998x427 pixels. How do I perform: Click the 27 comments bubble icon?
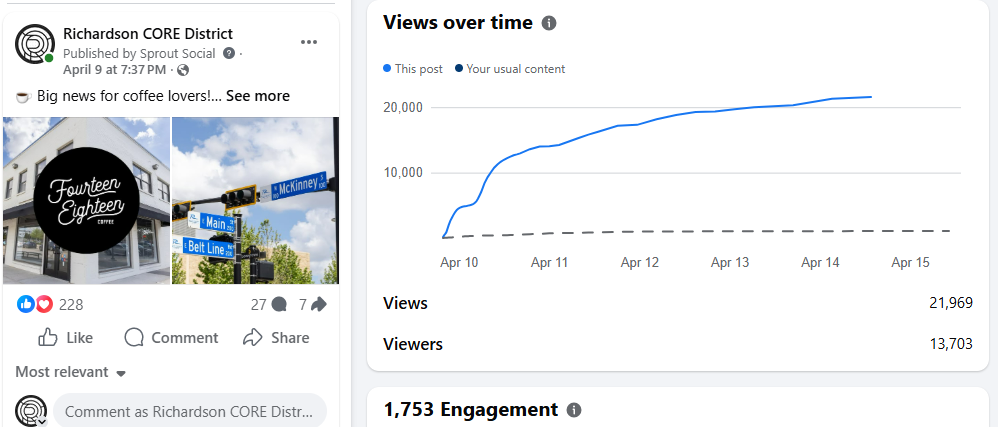pos(279,305)
